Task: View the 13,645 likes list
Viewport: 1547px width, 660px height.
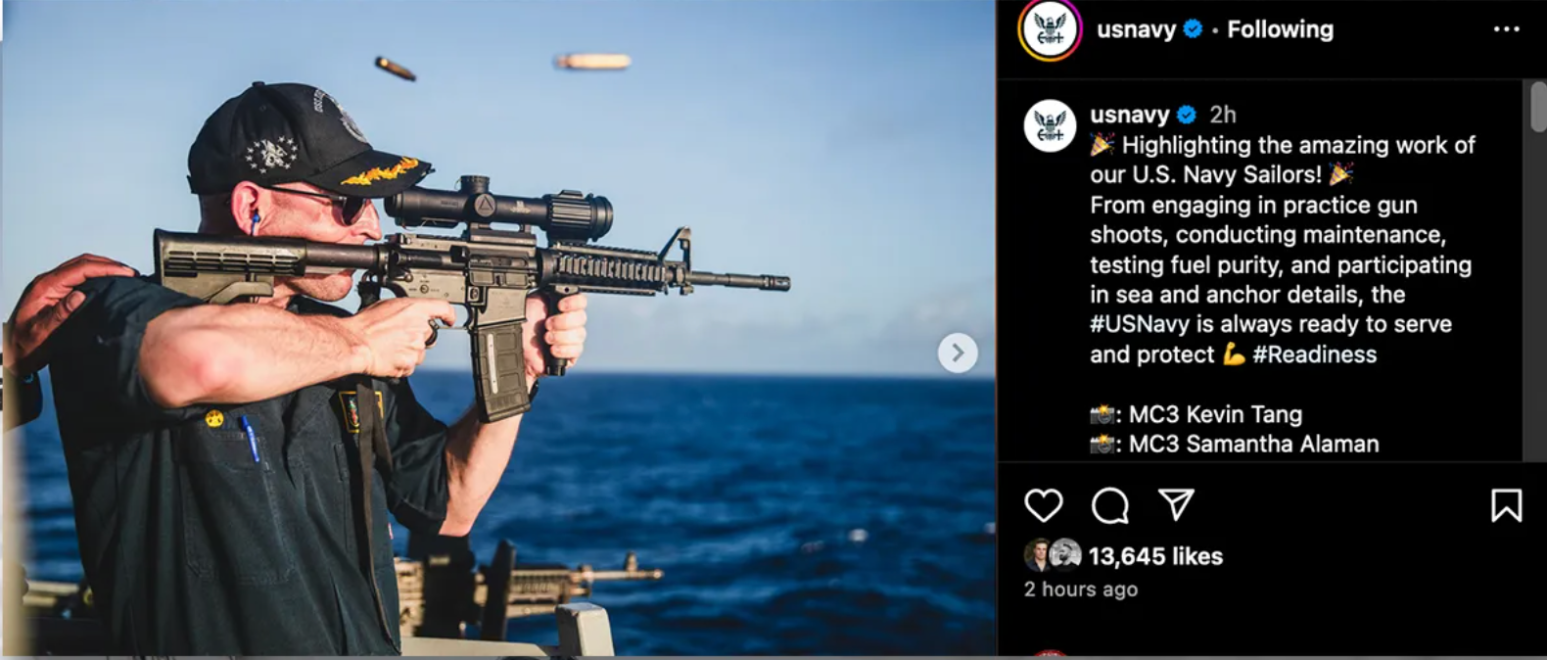Action: 1155,556
